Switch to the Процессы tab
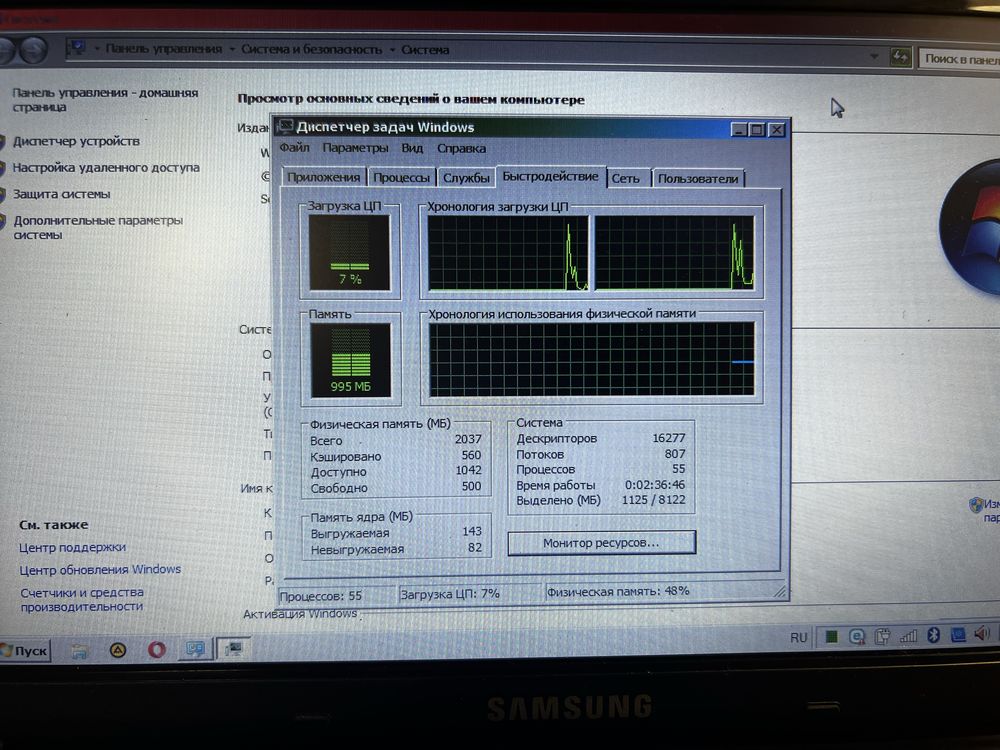The height and width of the screenshot is (750, 1000). pyautogui.click(x=401, y=178)
